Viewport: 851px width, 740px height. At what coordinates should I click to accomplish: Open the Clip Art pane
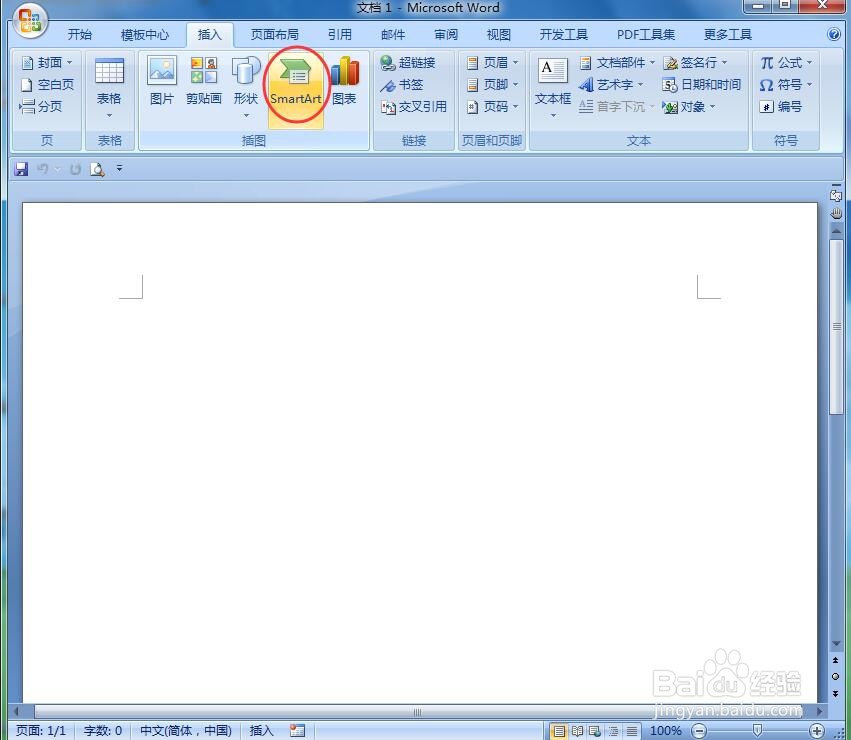[204, 80]
